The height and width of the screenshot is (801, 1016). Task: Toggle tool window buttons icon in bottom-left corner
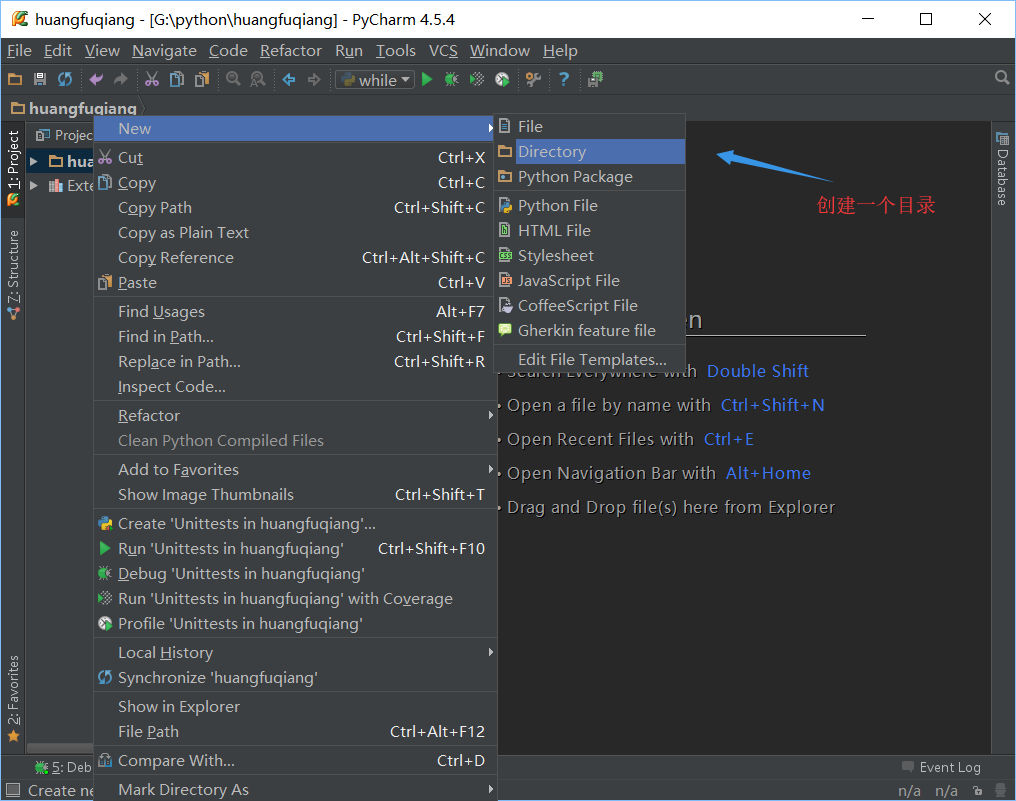[10, 790]
